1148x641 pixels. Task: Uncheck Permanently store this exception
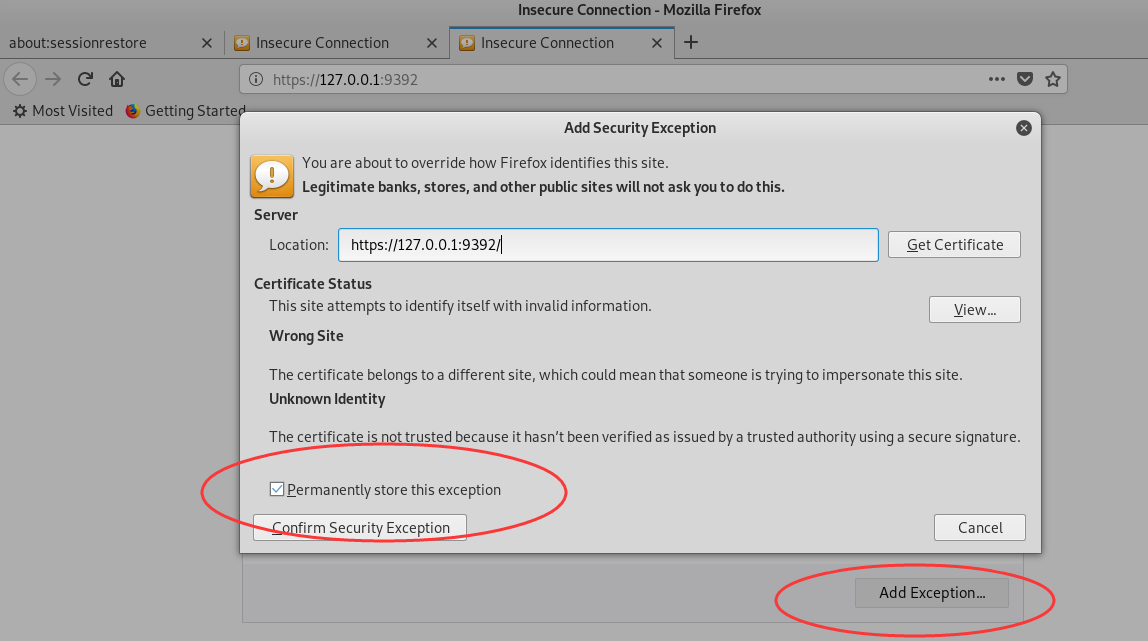277,489
